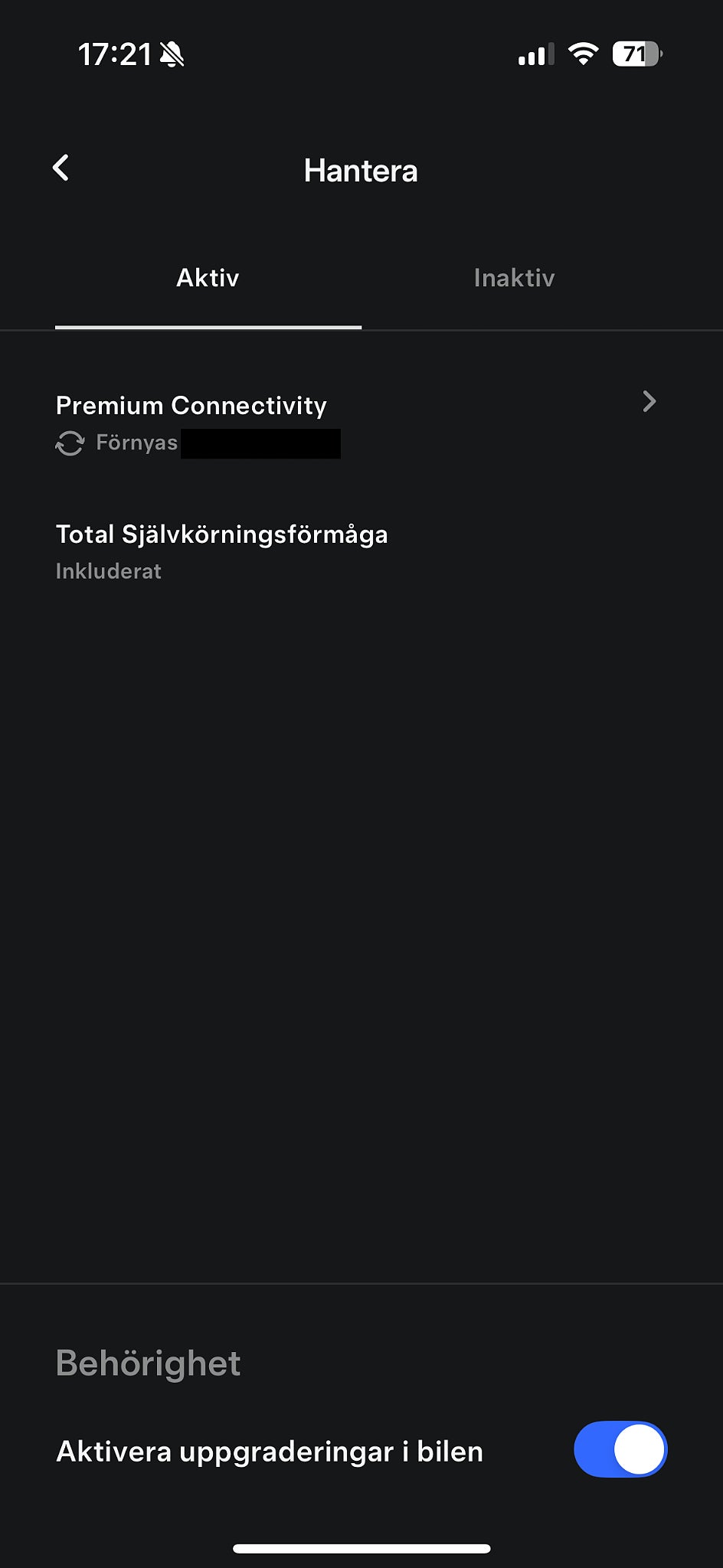Tap the Hantera page title
This screenshot has height=1568, width=723.
coord(361,171)
